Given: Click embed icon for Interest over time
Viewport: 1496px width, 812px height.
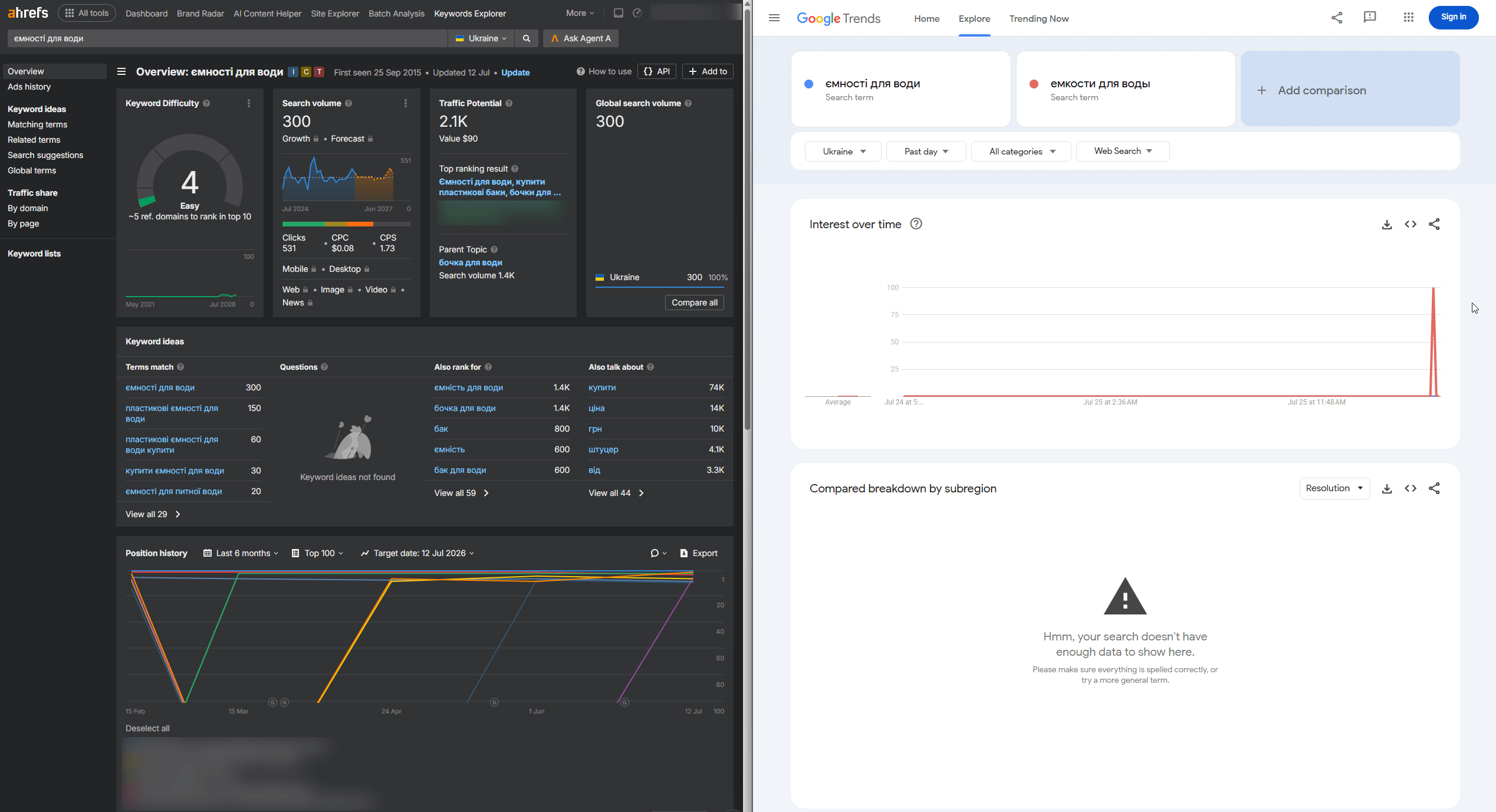Looking at the screenshot, I should (x=1410, y=225).
